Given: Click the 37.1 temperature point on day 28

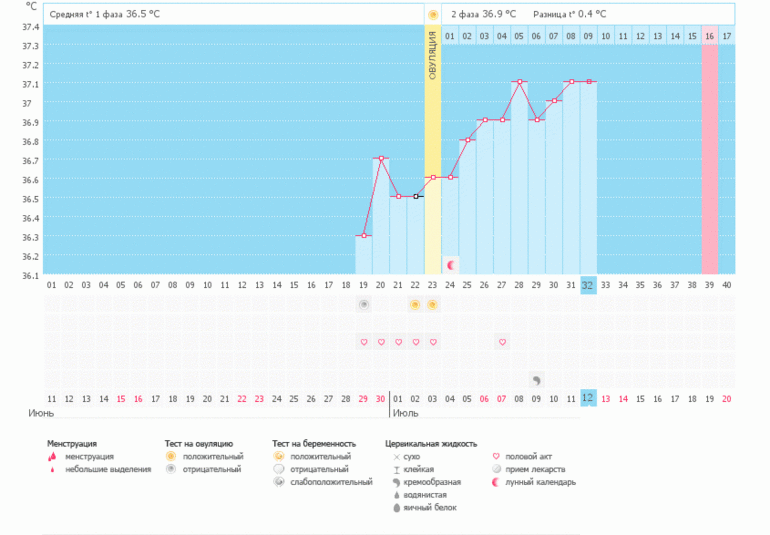Looking at the screenshot, I should 519,82.
